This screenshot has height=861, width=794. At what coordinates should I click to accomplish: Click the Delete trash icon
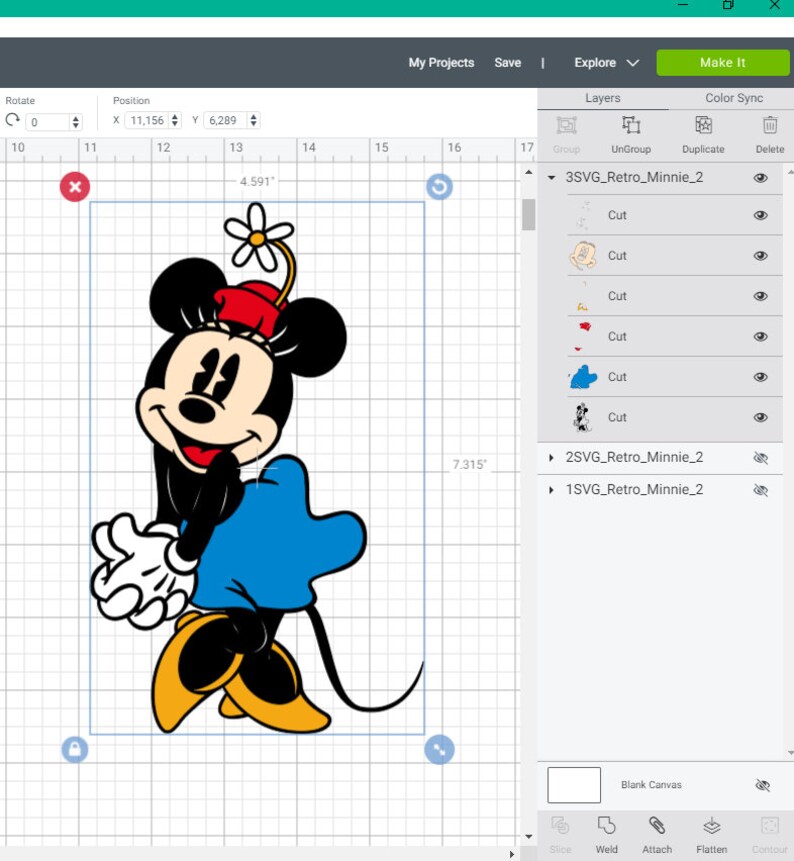point(770,125)
